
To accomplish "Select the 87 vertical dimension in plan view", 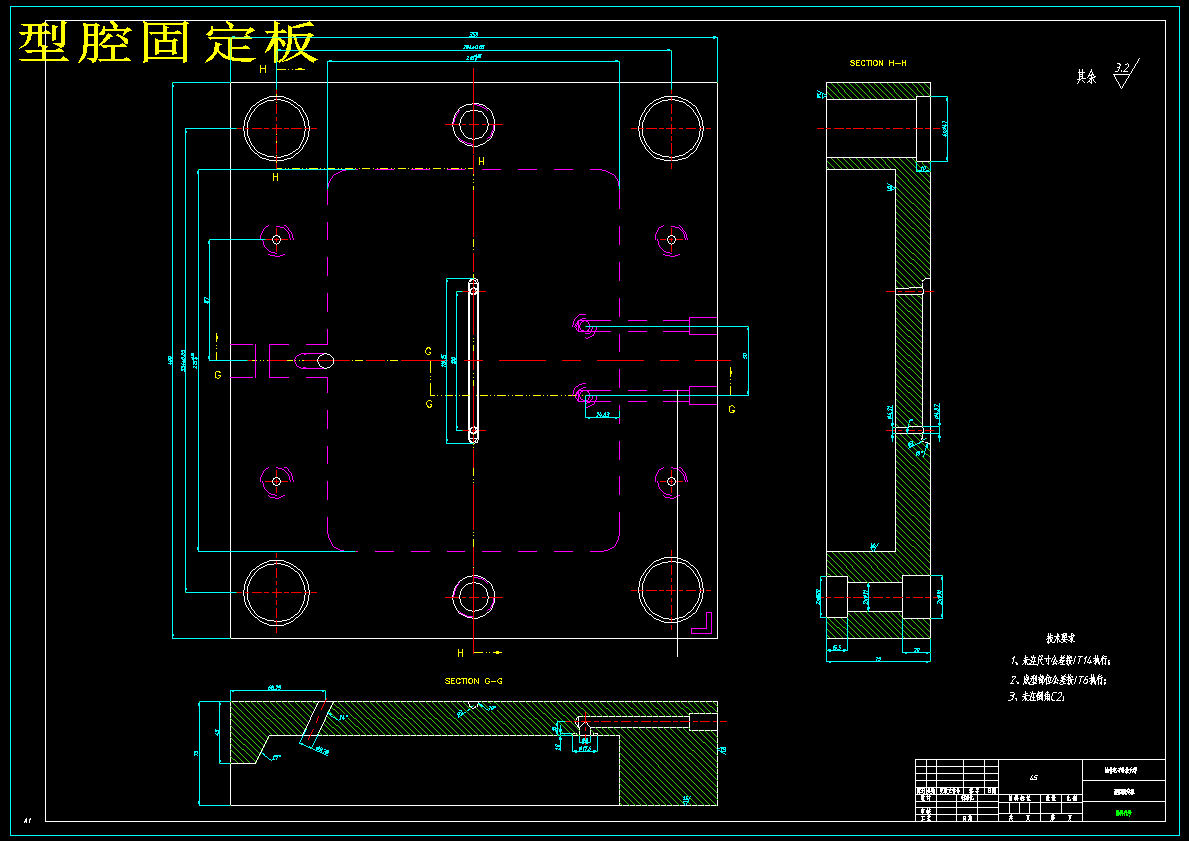I will (206, 300).
